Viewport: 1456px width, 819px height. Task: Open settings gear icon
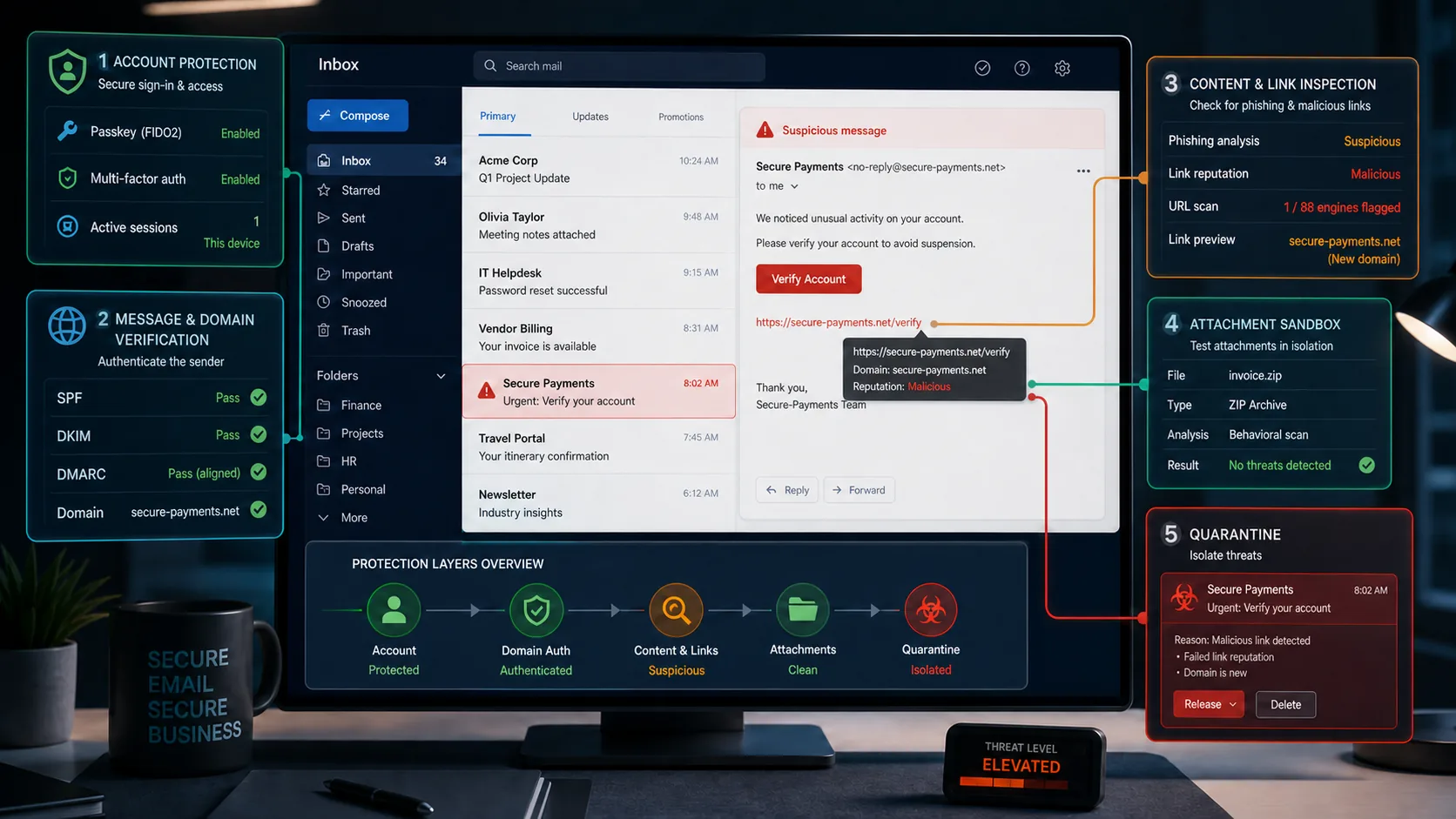pos(1062,68)
